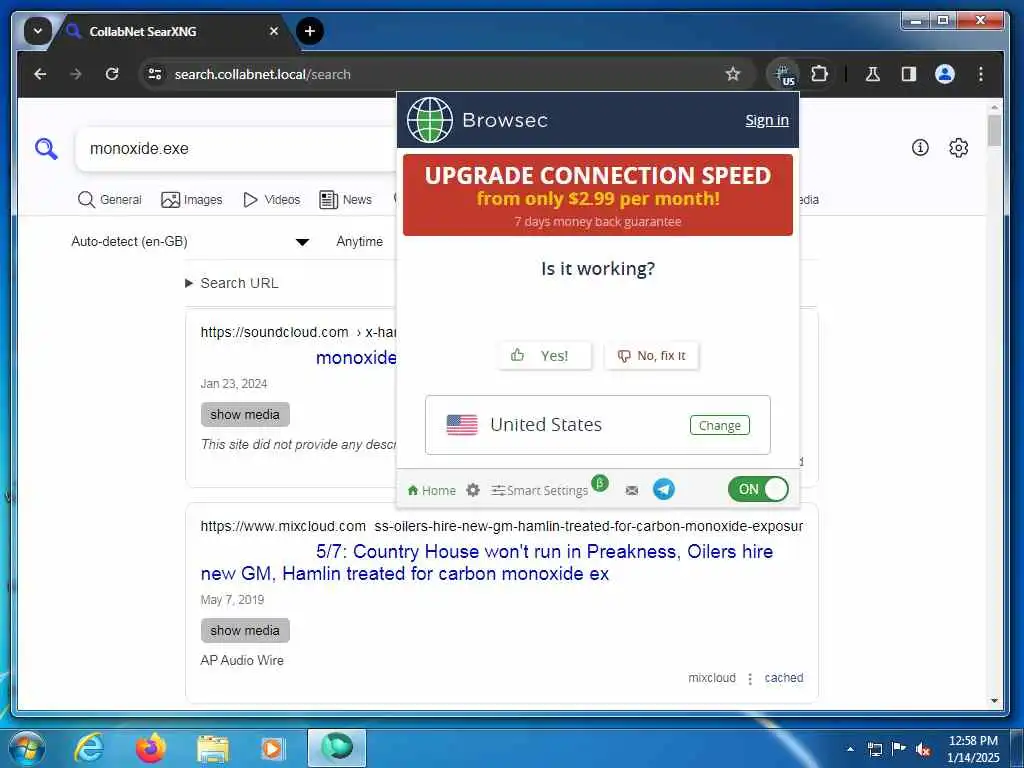The height and width of the screenshot is (768, 1024).
Task: Open SearXNG about info icon
Action: (x=920, y=148)
